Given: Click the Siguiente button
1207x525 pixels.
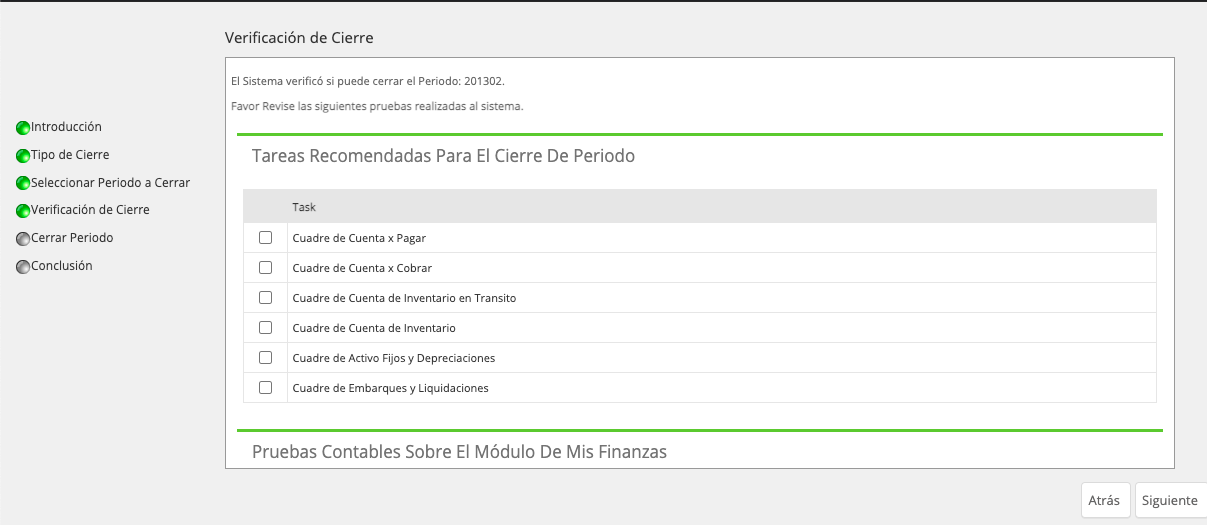Looking at the screenshot, I should 1169,500.
